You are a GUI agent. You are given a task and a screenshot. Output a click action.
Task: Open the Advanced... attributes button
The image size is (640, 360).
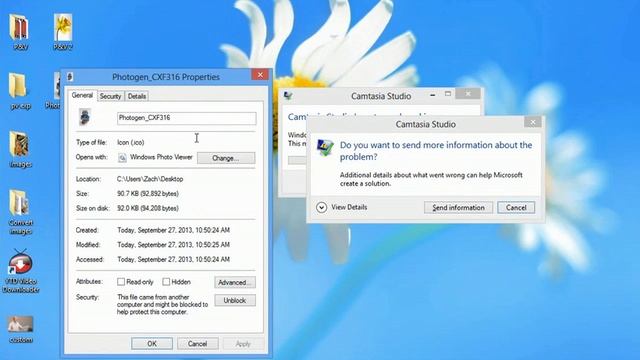point(235,282)
